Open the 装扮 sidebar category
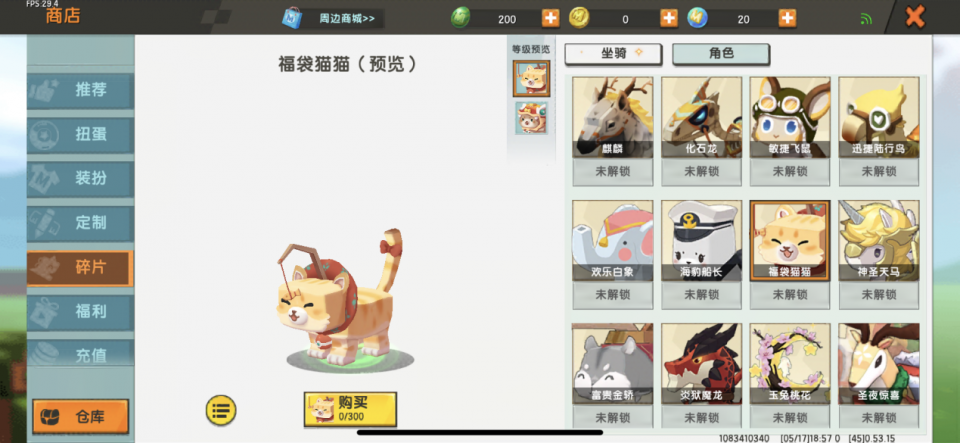Viewport: 960px width, 443px height. point(80,179)
